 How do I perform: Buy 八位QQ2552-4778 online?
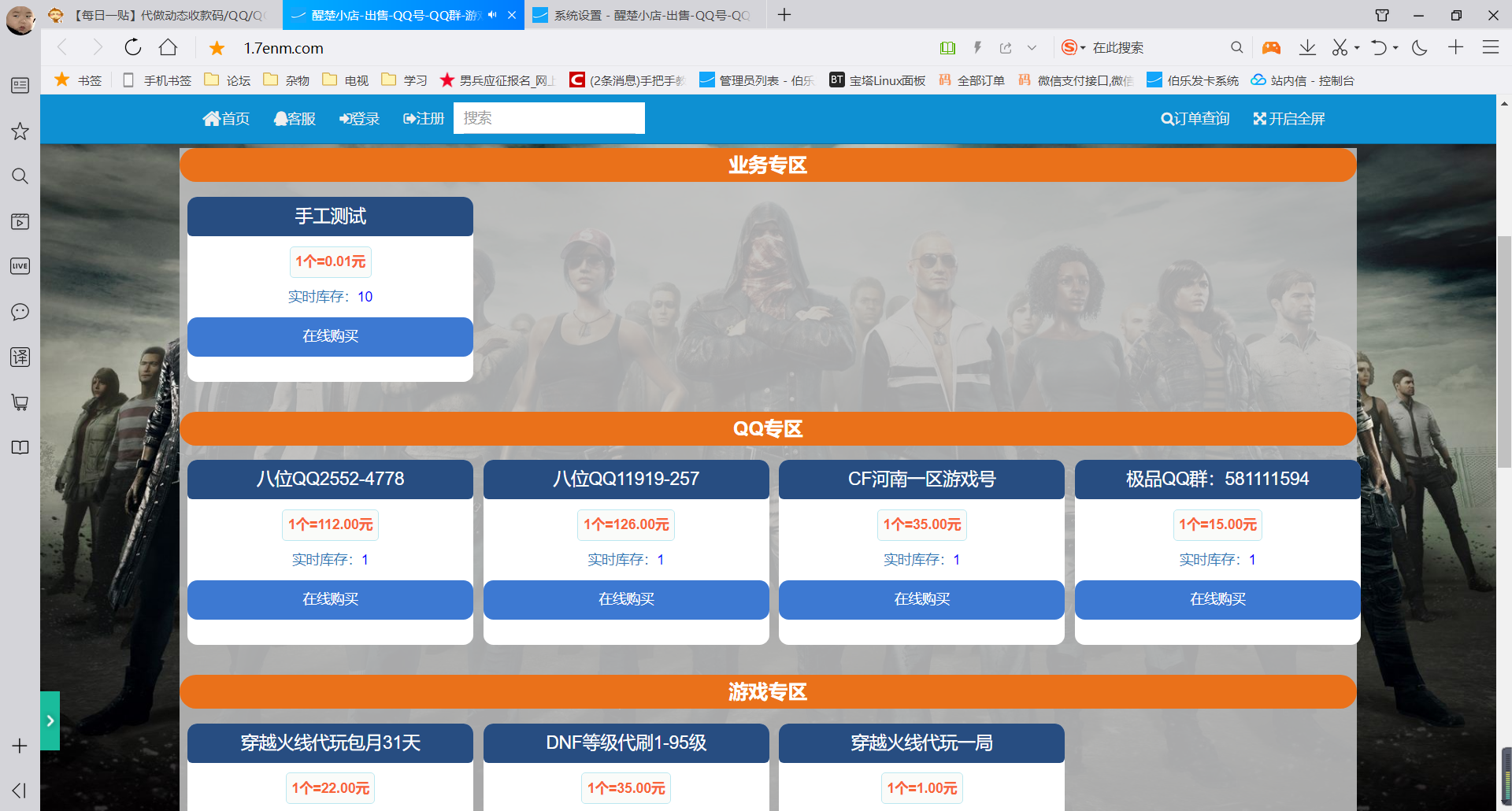pos(330,600)
